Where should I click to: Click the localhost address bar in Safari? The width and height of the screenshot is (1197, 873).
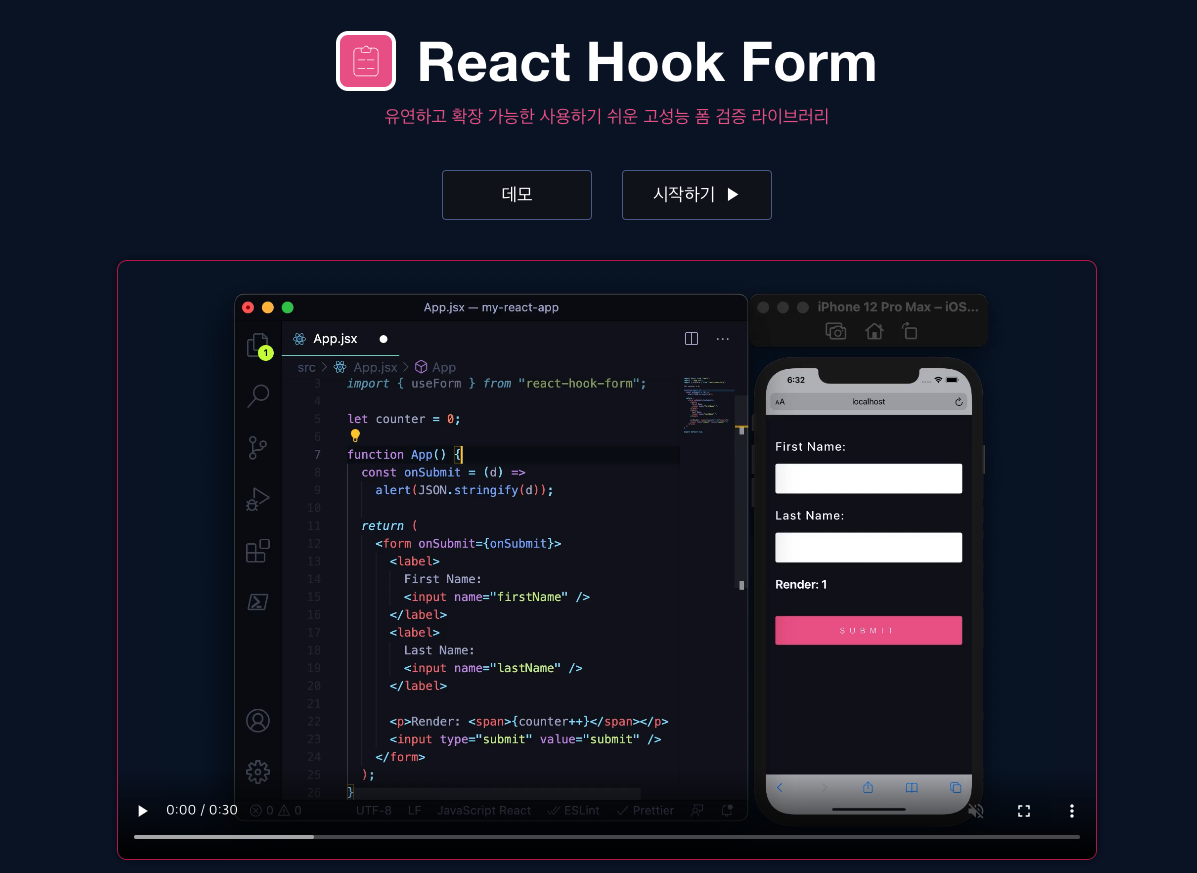point(869,401)
